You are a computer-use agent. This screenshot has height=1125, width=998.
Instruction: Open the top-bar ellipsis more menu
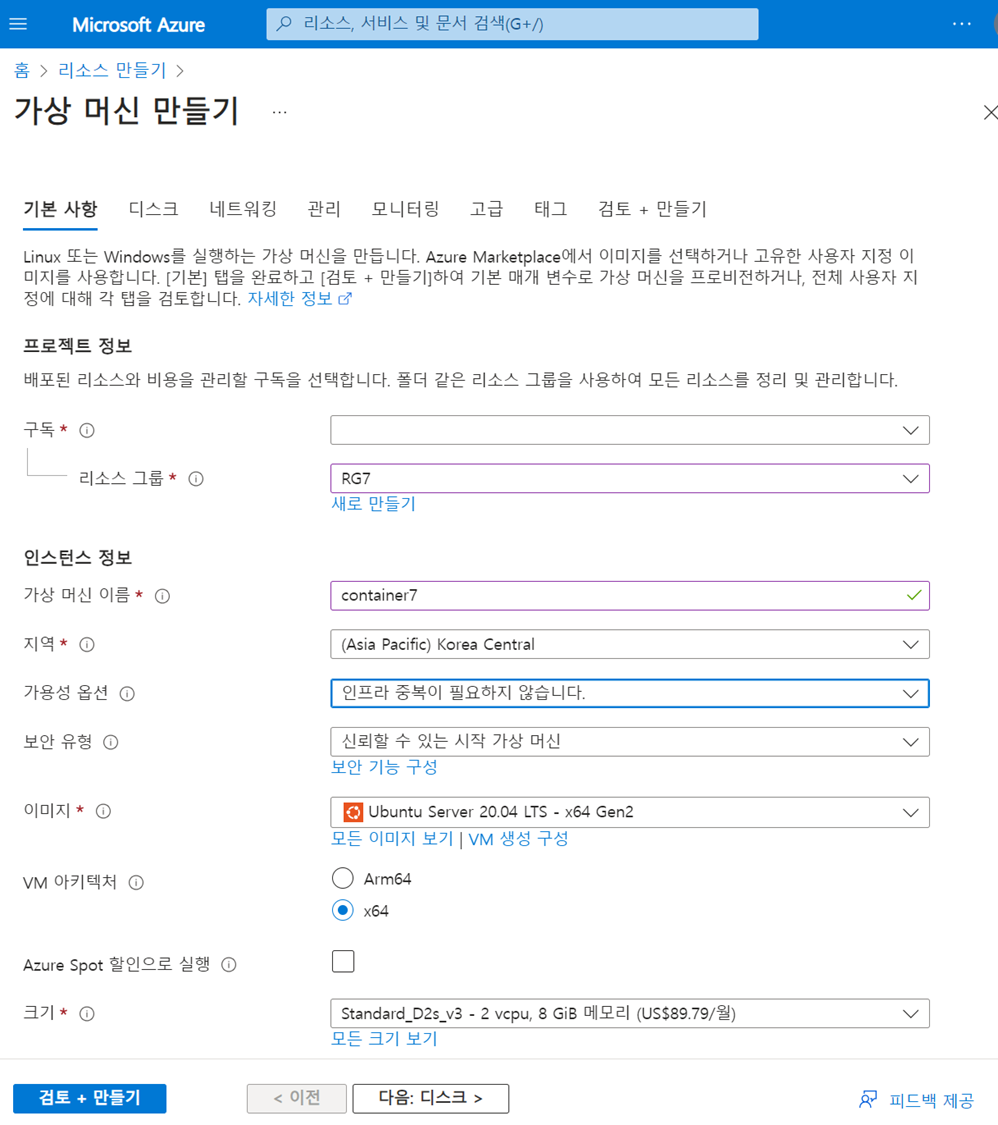tap(961, 24)
